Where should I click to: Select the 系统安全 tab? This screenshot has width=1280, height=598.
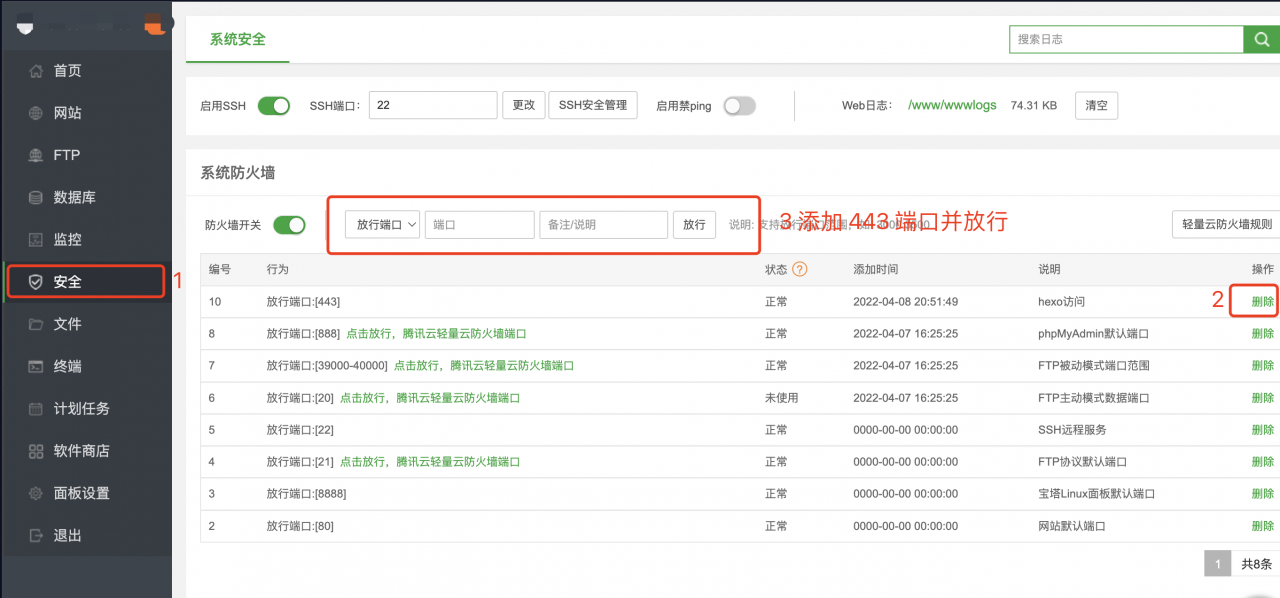(x=238, y=39)
